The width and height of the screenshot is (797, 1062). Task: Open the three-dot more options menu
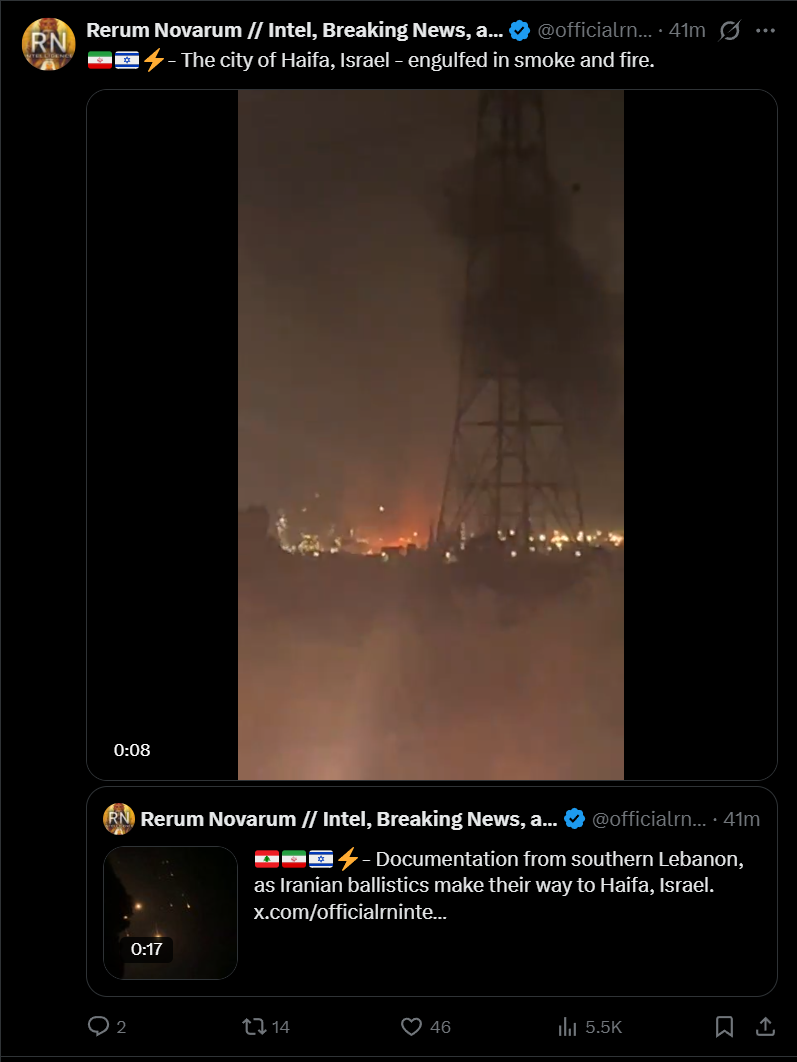[x=765, y=30]
